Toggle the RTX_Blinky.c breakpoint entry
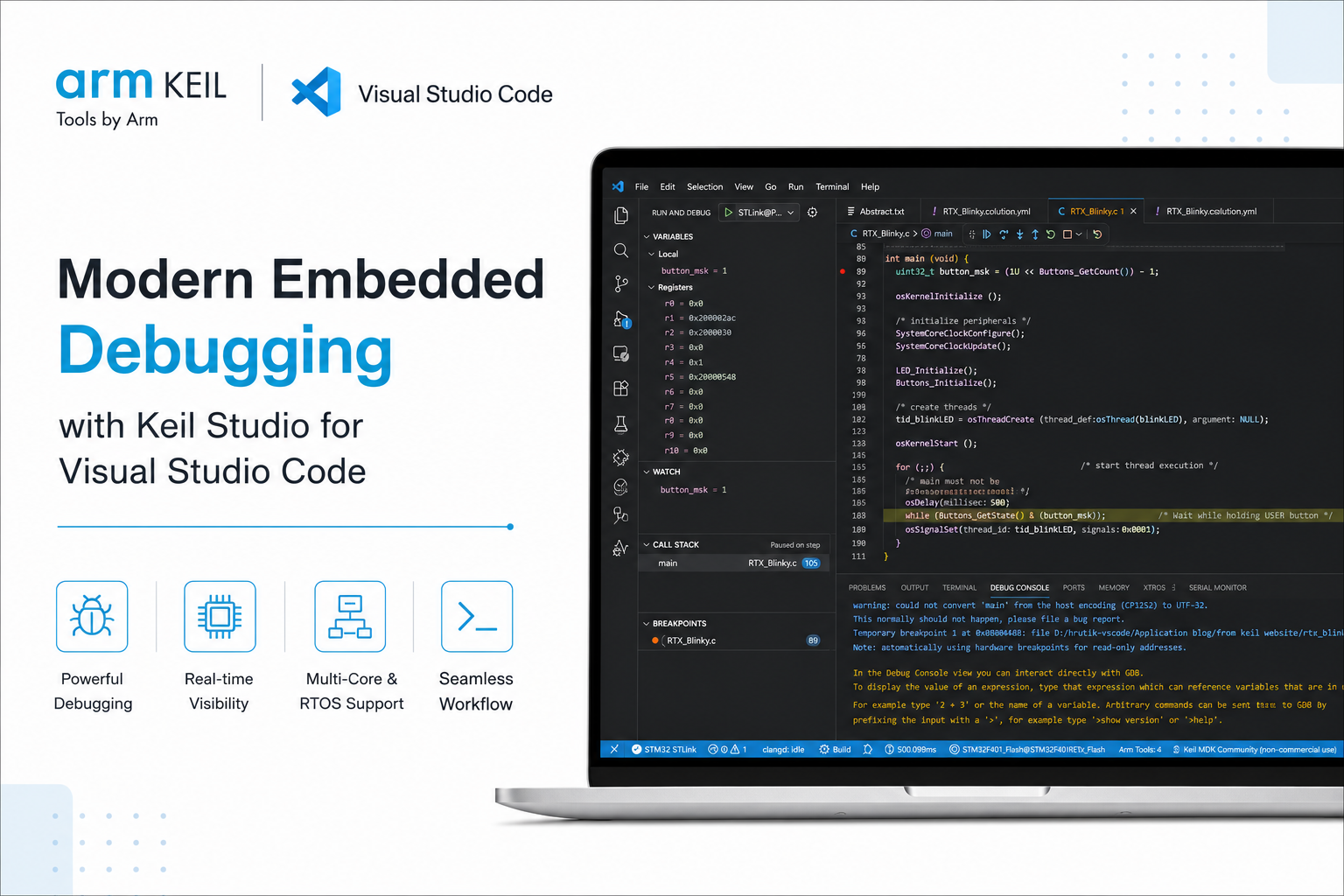 tap(654, 640)
